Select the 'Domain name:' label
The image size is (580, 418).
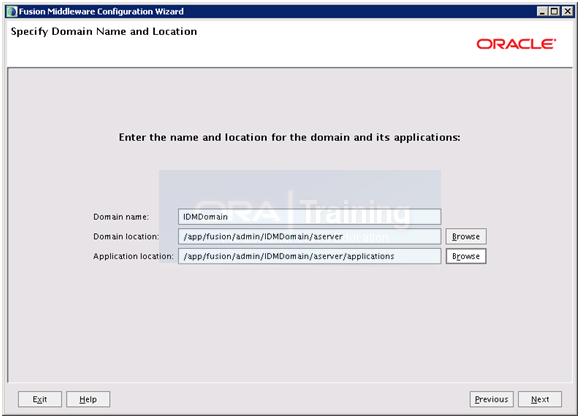click(x=121, y=217)
